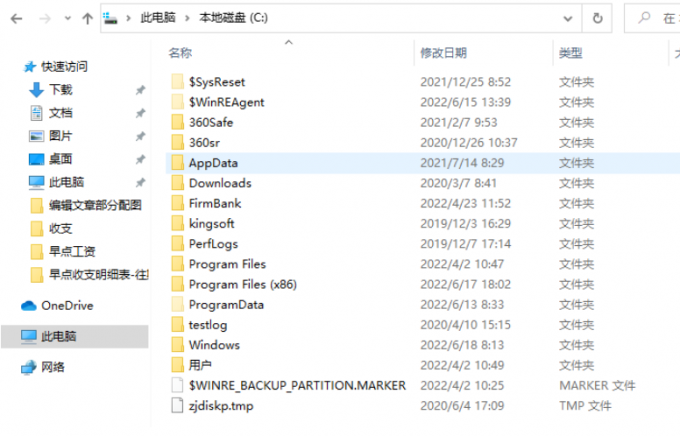Select $WINRE_BACKUP_PARTITION.MARKER file icon
The width and height of the screenshot is (680, 436).
click(x=177, y=385)
